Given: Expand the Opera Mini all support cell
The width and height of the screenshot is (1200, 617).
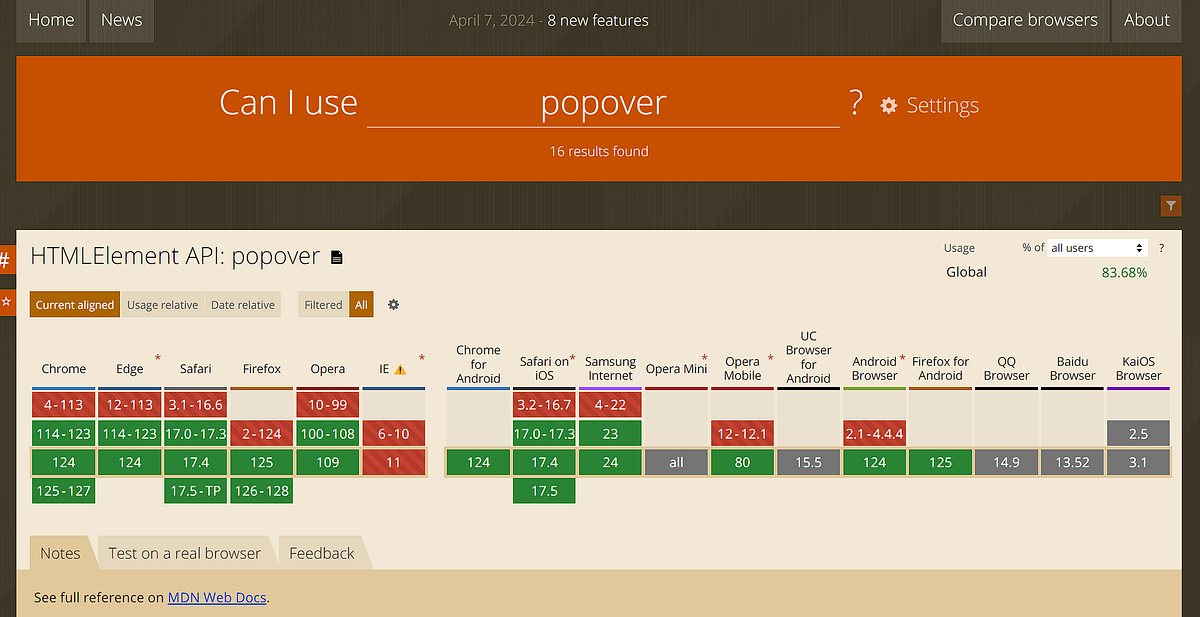Looking at the screenshot, I should pos(676,462).
